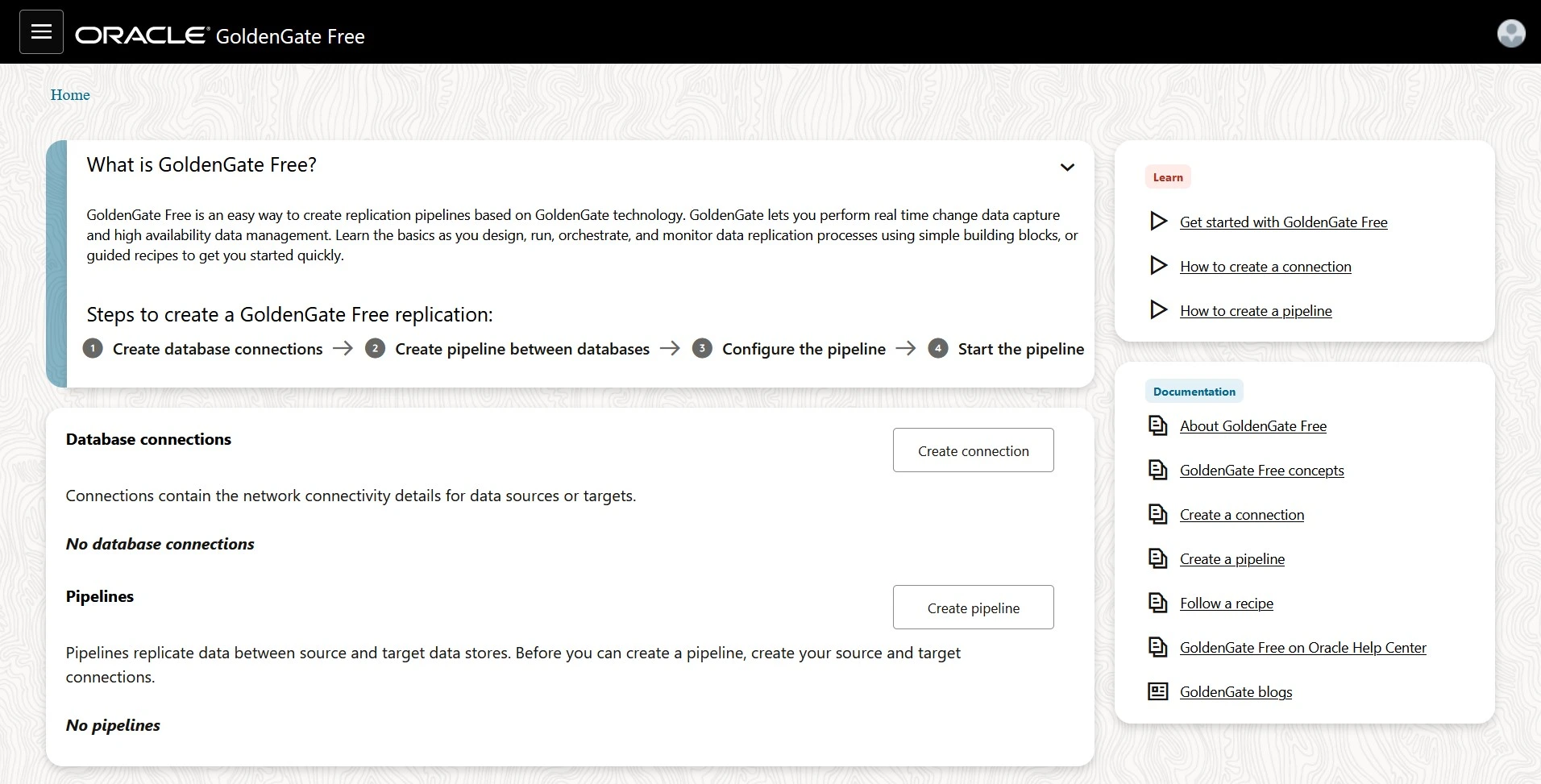Image resolution: width=1541 pixels, height=784 pixels.
Task: Click document icon beside Create a pipeline
Action: (1157, 558)
